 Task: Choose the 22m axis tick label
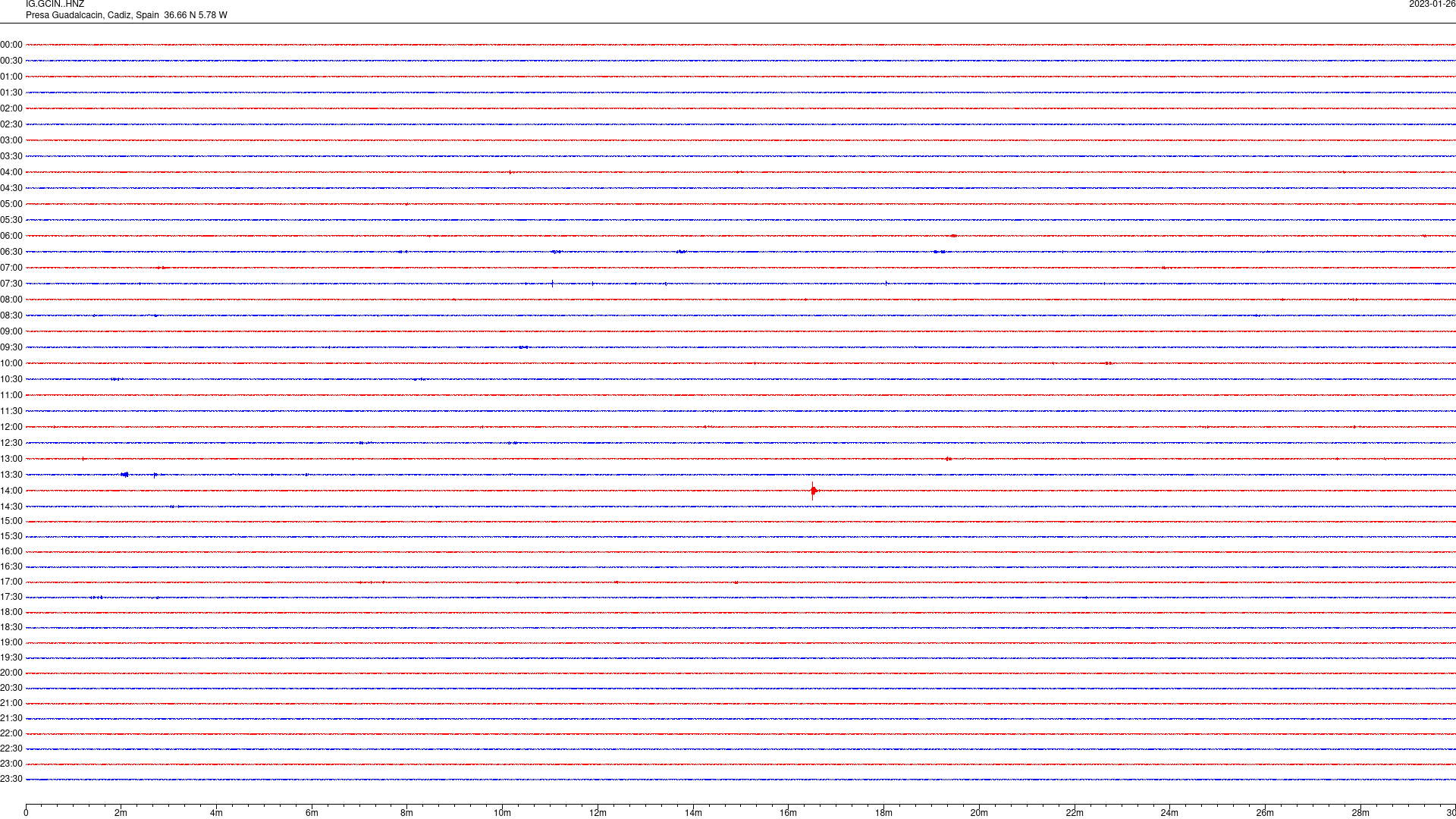1075,813
